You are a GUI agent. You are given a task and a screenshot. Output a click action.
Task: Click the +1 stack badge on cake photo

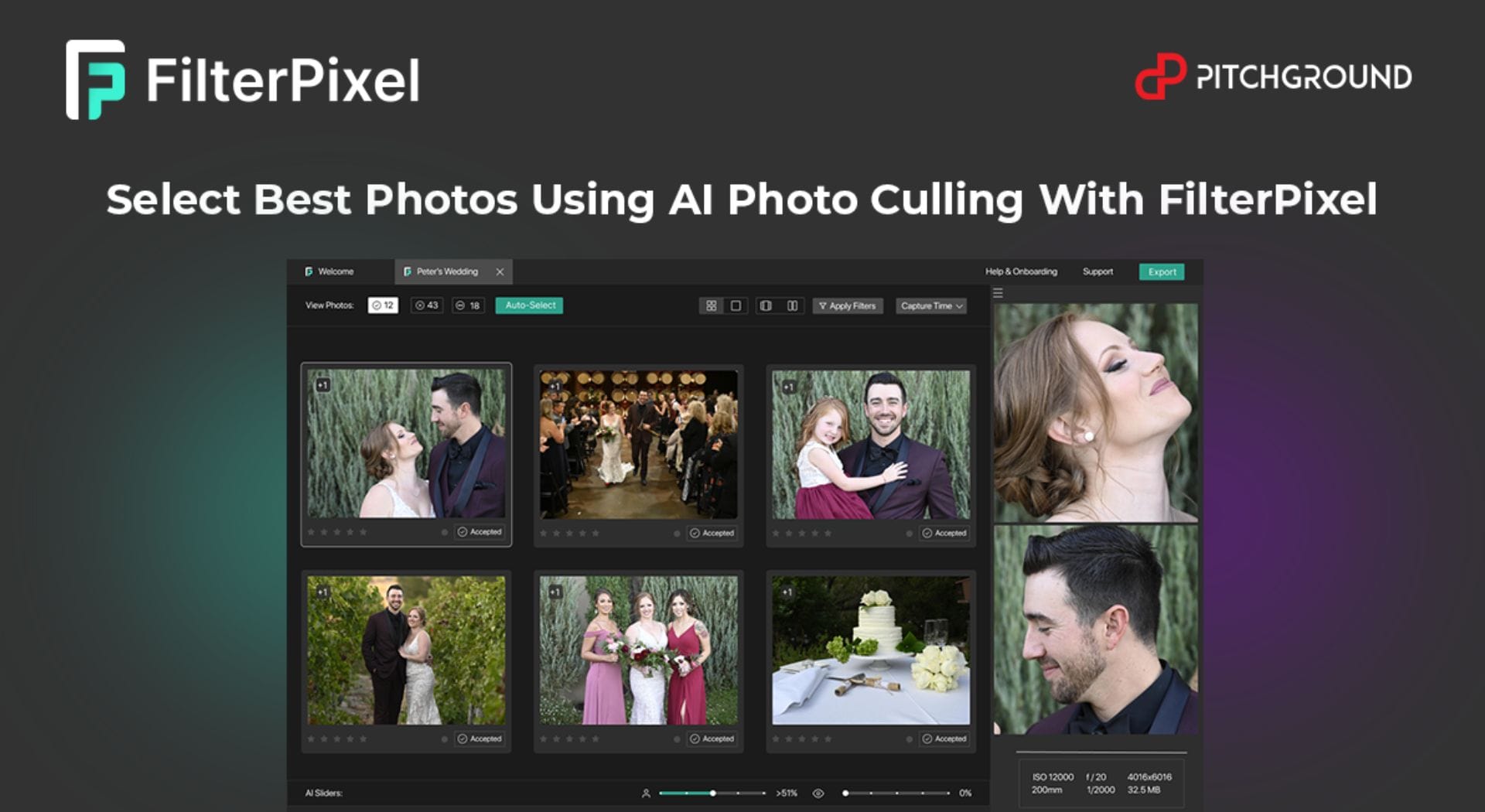pyautogui.click(x=787, y=592)
